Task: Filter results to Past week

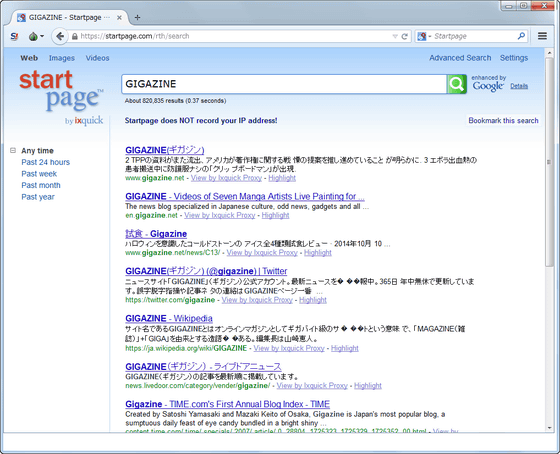Action: (x=39, y=174)
